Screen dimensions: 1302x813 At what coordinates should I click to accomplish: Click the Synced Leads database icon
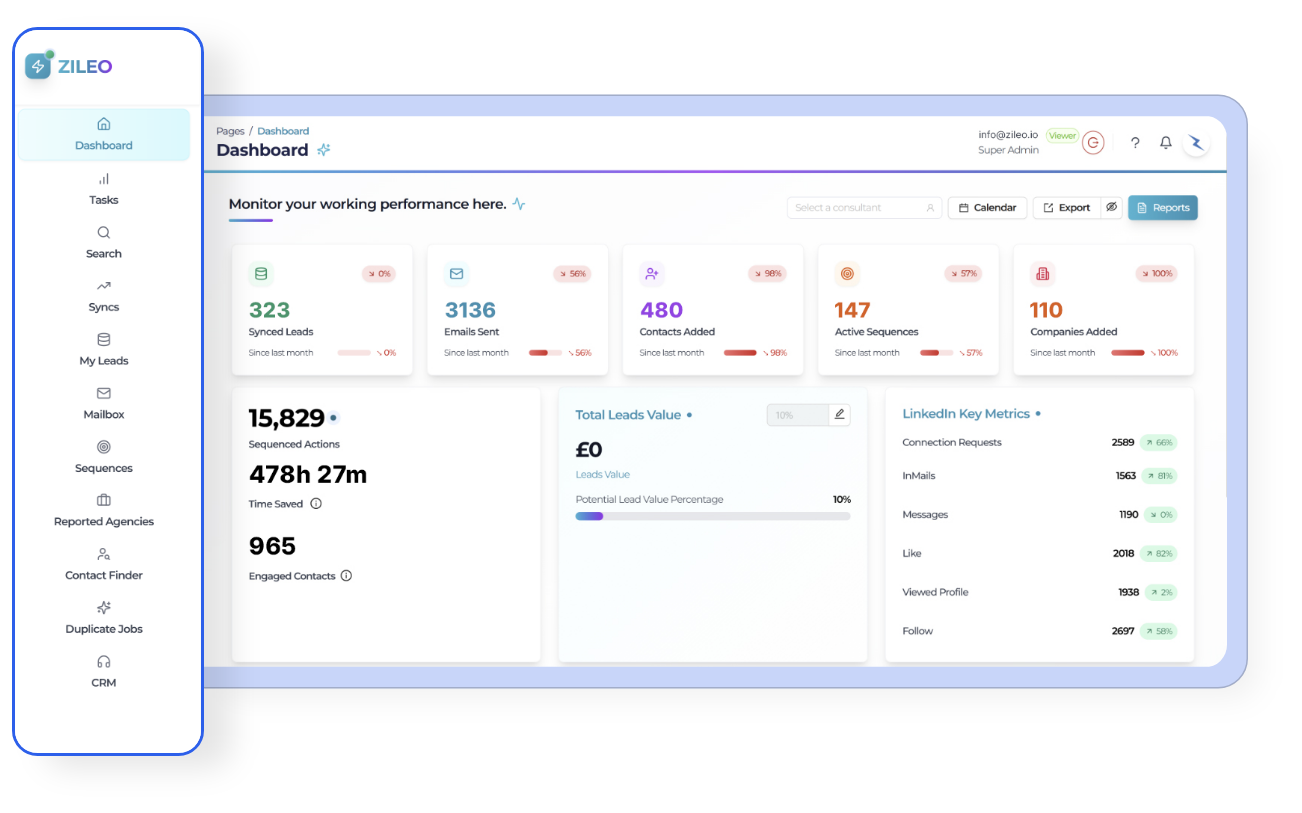[261, 273]
